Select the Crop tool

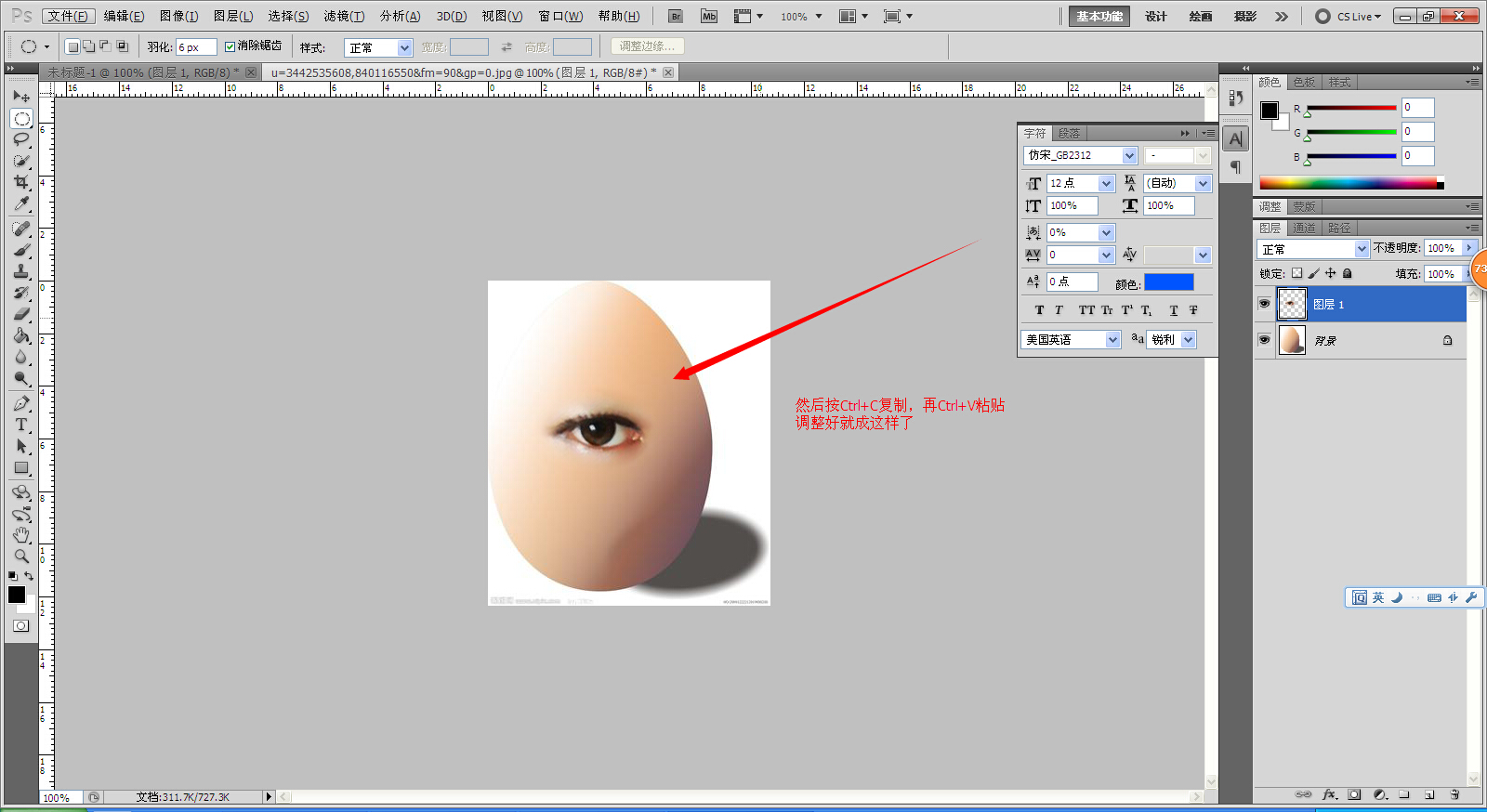click(21, 182)
